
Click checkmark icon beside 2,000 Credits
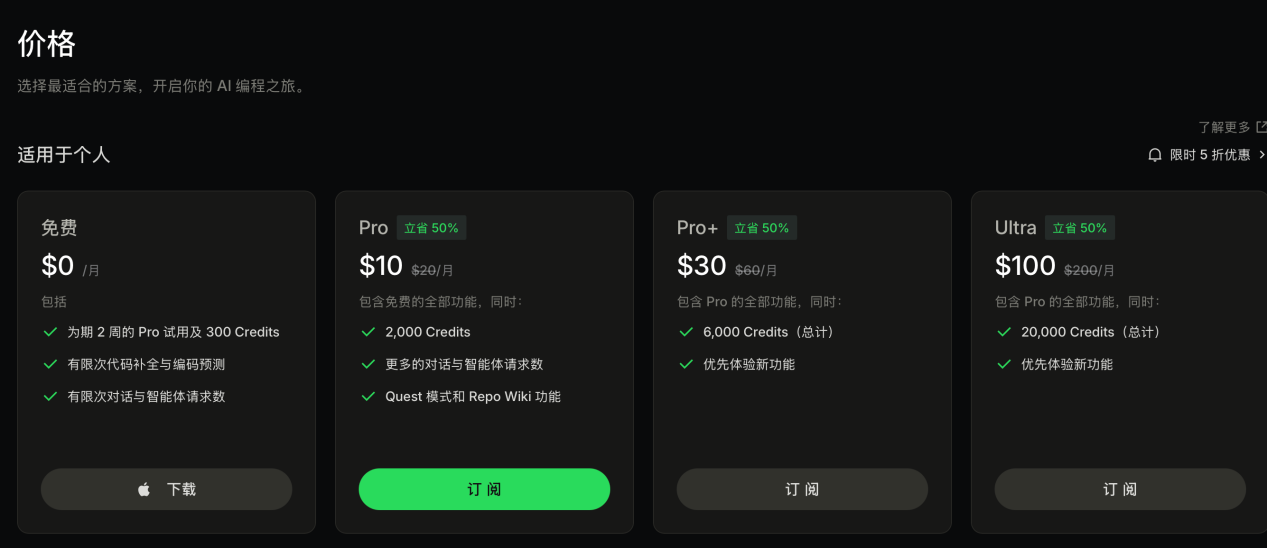367,332
